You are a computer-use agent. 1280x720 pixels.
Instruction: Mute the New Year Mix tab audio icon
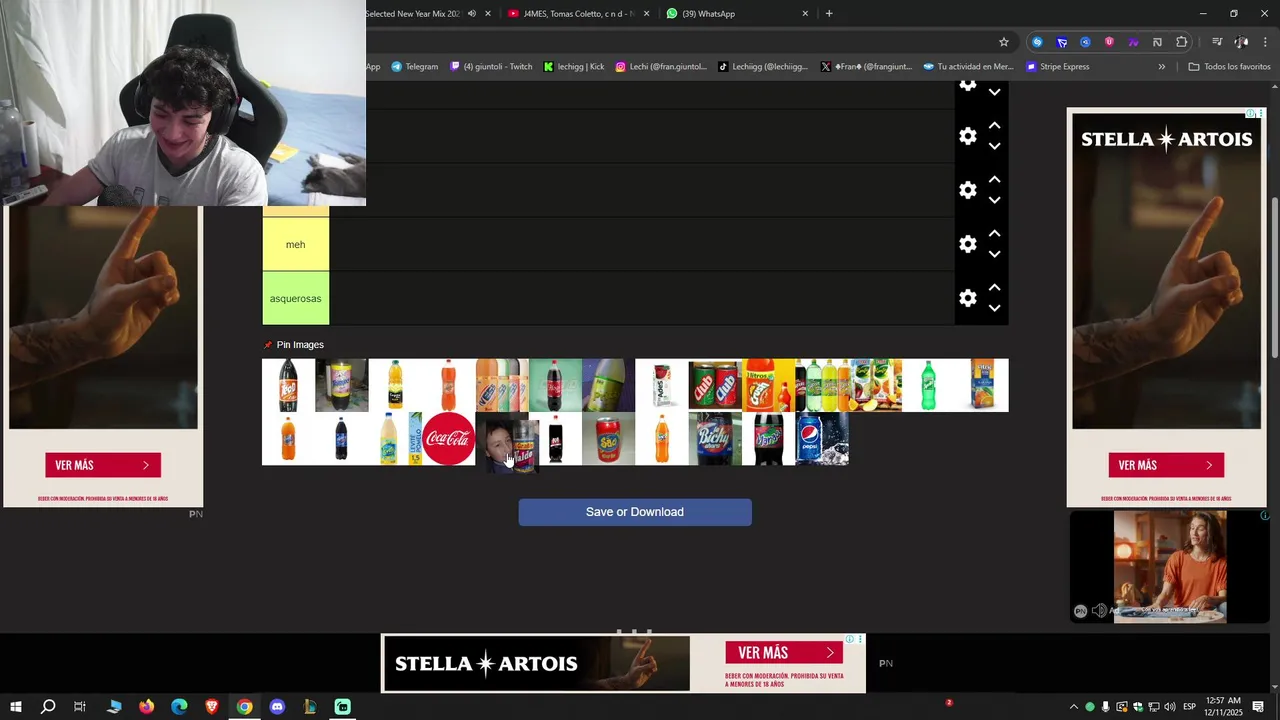tap(472, 14)
